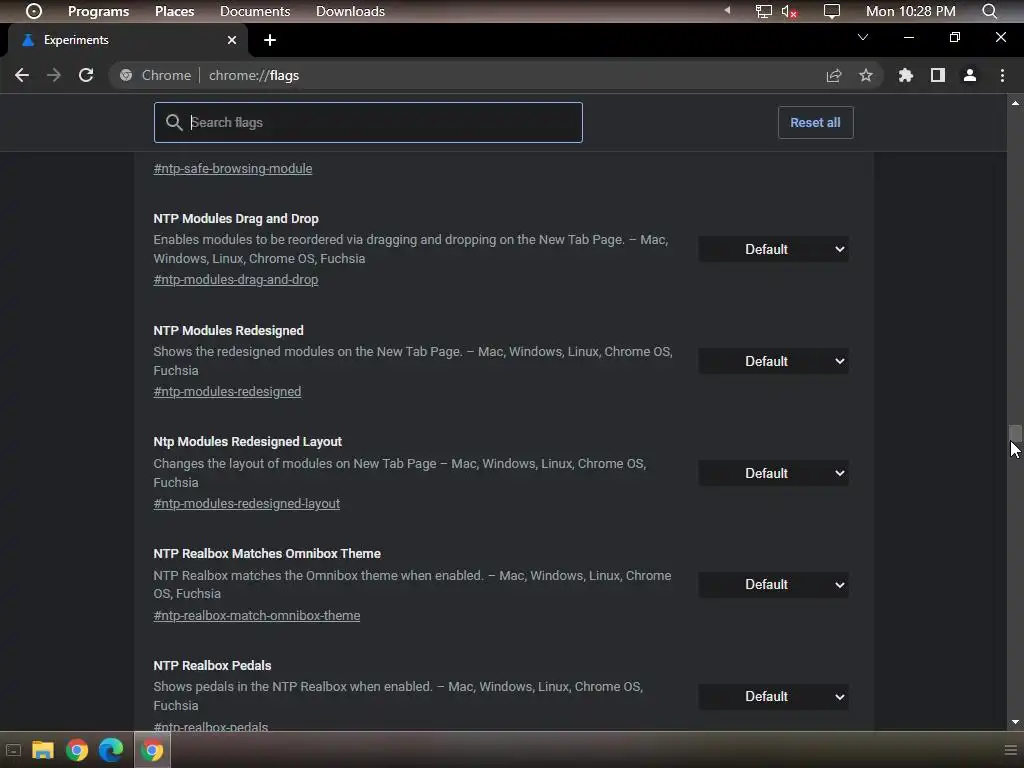Screen dimensions: 1024x768
Task: Click the forward navigation arrow
Action: pos(54,75)
